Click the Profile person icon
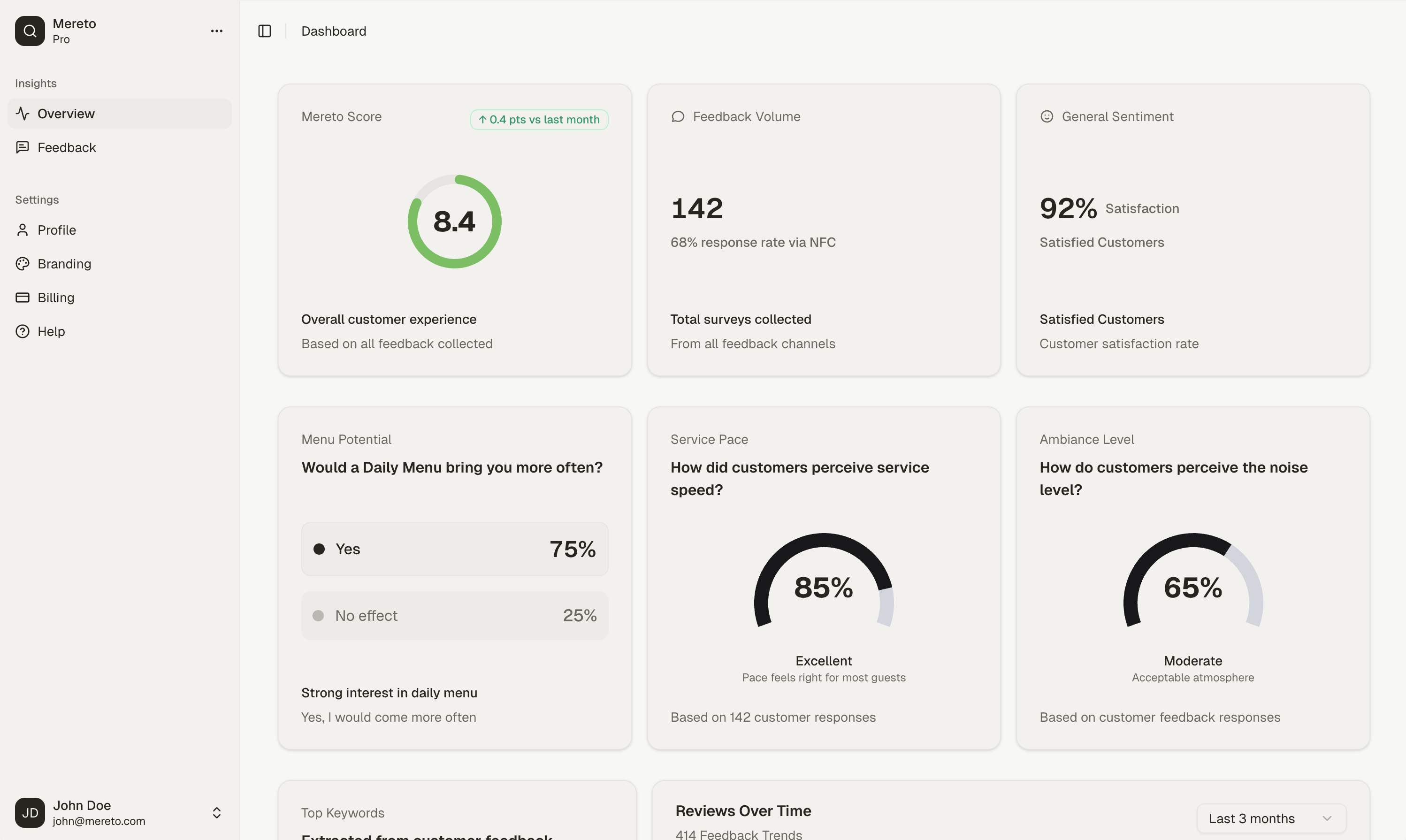The image size is (1406, 840). click(x=23, y=230)
